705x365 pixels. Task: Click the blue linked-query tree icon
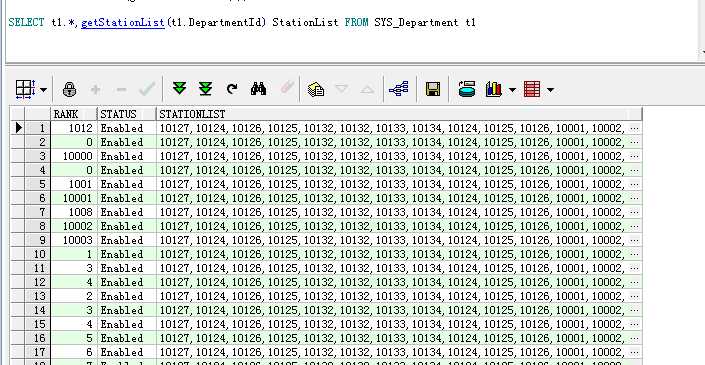pos(399,89)
